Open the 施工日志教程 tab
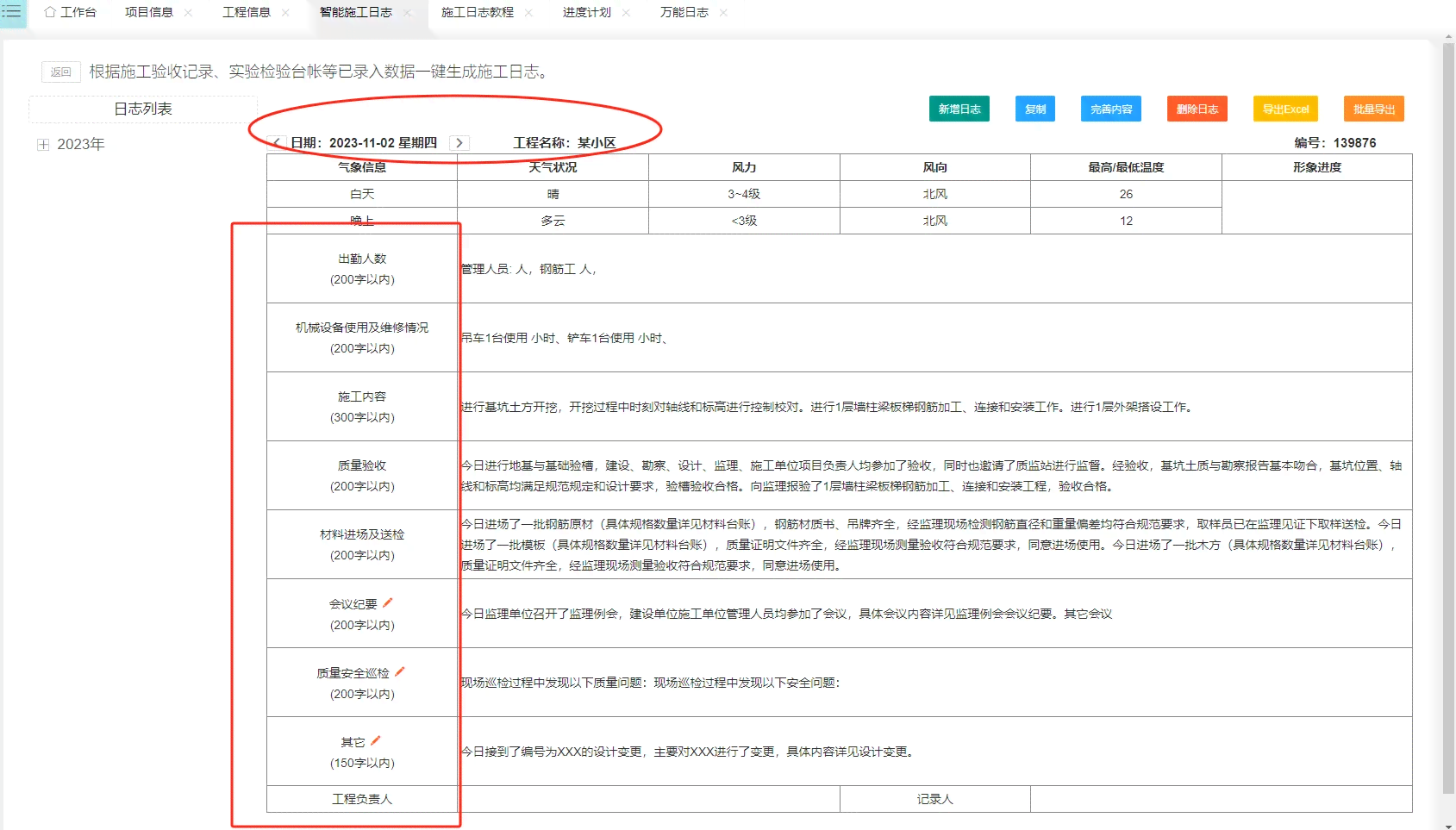Viewport: 1456px width, 830px height. pos(478,12)
